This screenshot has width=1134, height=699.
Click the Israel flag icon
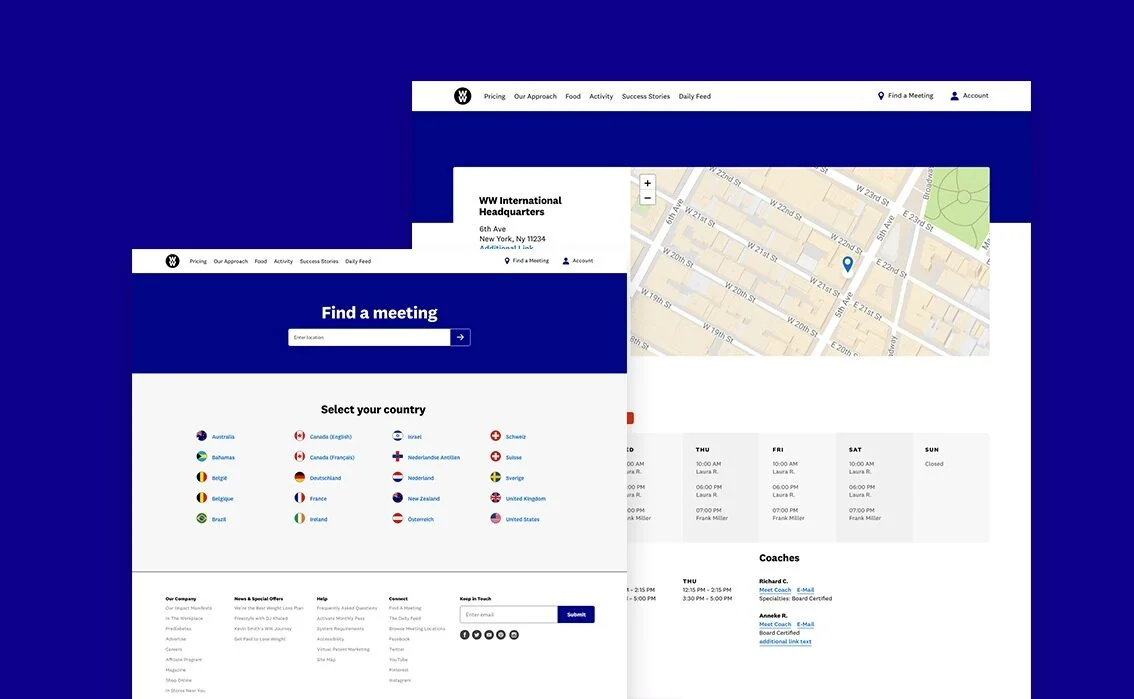397,436
